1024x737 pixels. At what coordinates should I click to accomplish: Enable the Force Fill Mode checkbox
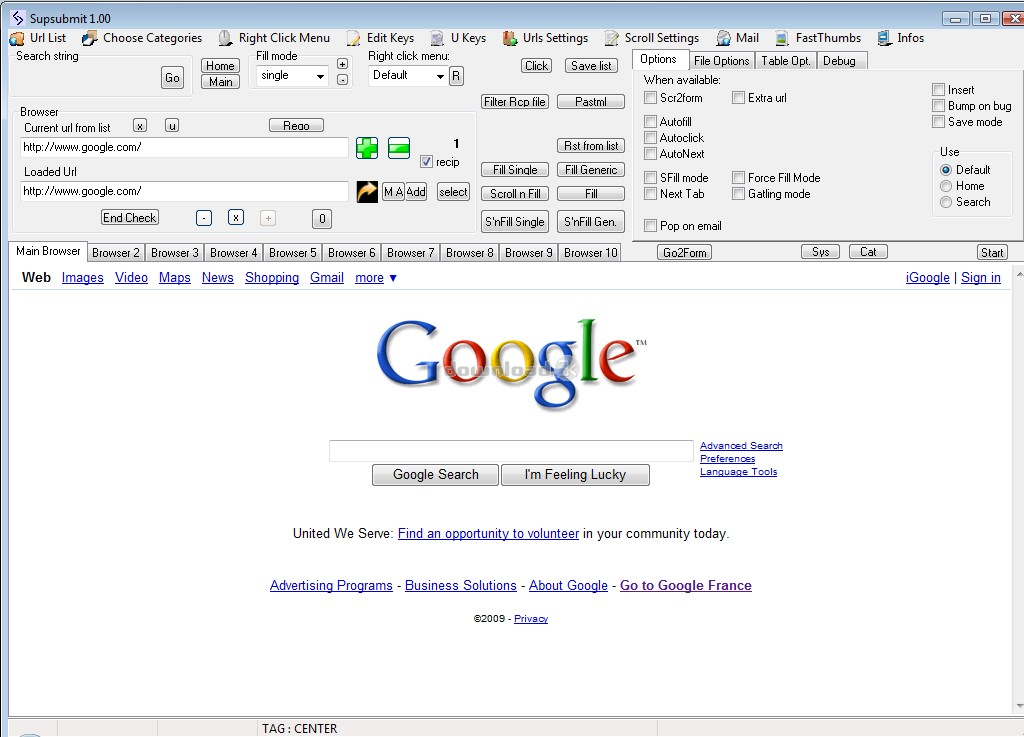[738, 178]
